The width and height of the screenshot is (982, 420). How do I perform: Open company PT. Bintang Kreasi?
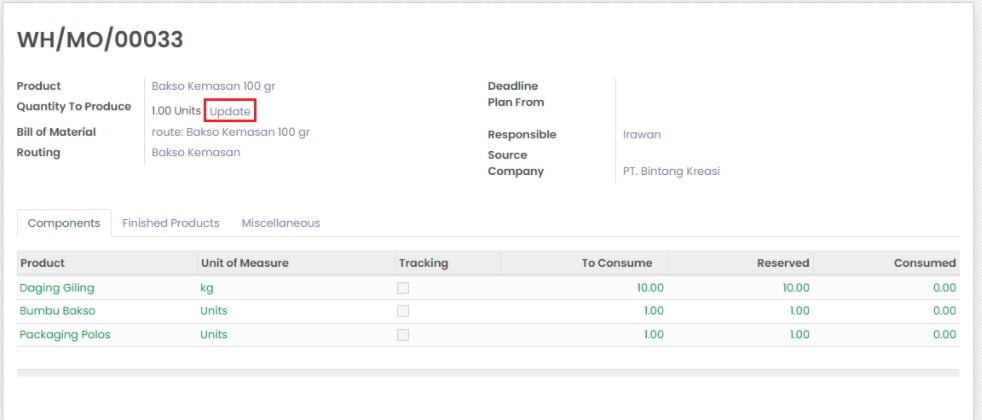pos(671,171)
